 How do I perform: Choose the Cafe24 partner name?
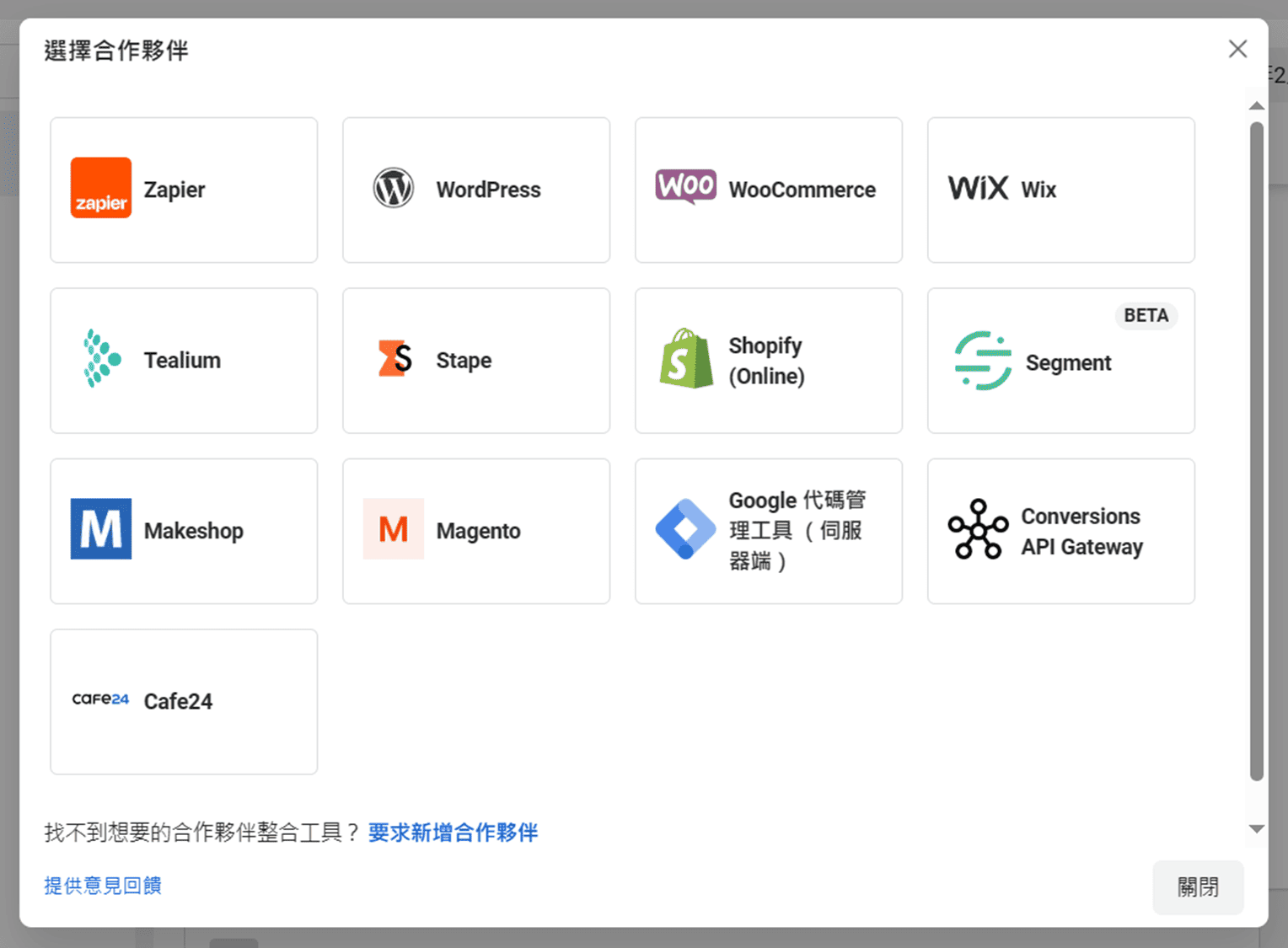(178, 701)
